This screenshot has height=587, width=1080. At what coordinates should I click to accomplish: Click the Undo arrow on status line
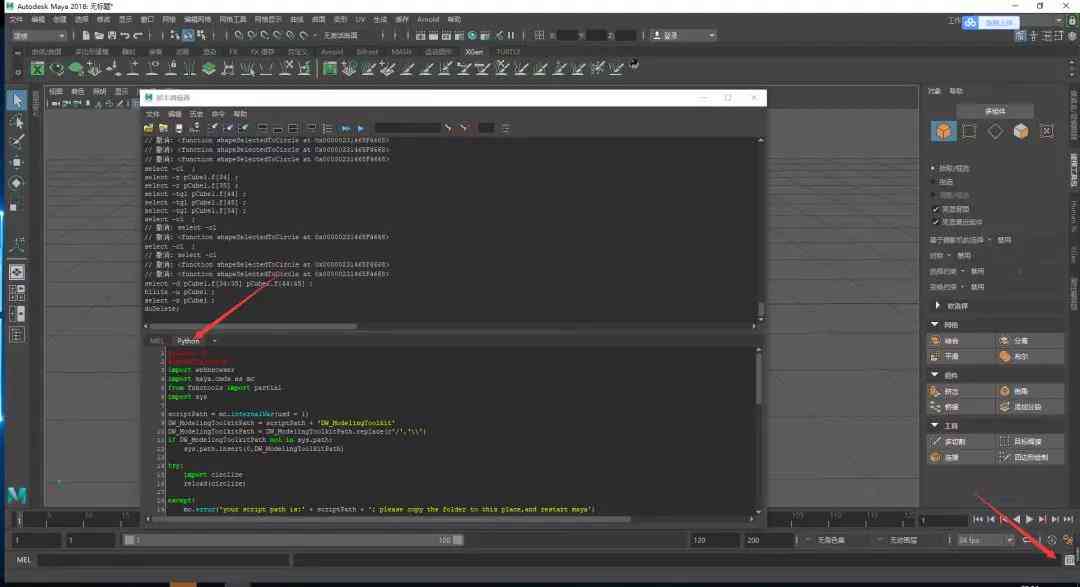(125, 35)
